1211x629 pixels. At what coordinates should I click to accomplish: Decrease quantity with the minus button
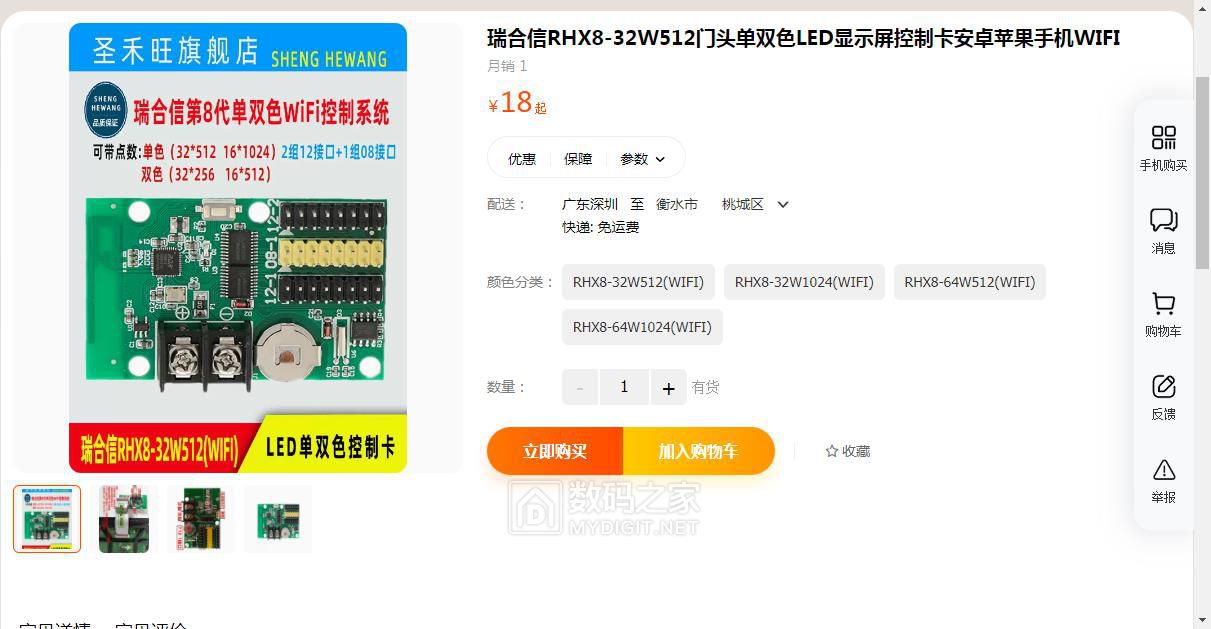click(x=580, y=387)
